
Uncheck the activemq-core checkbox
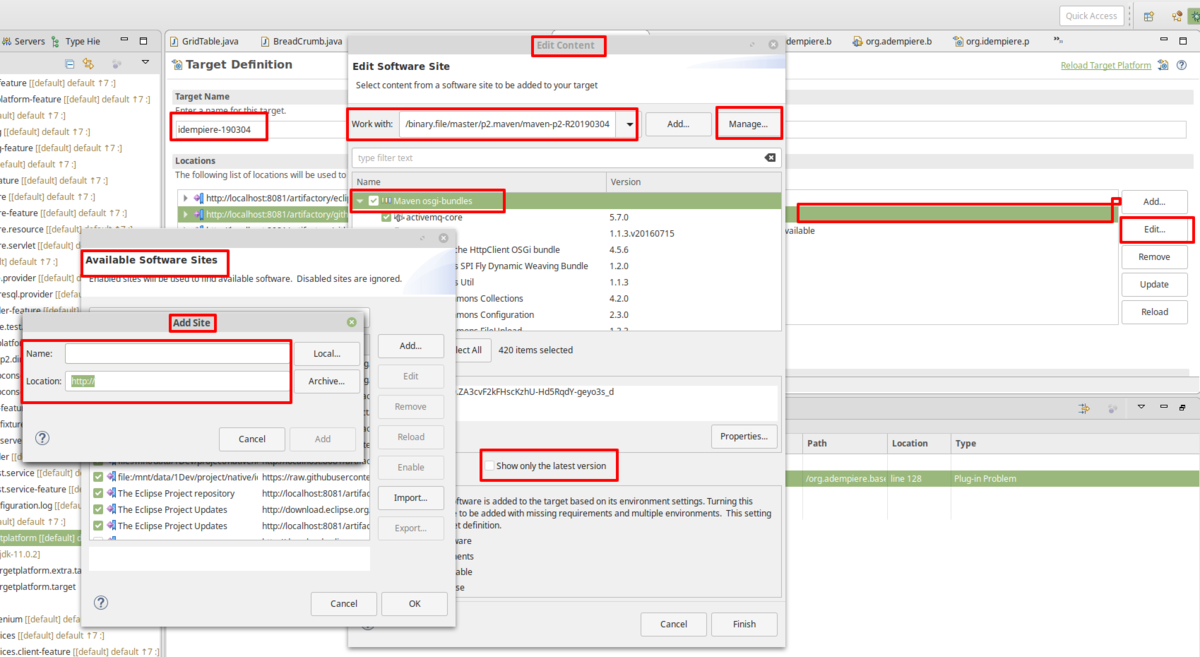coord(386,217)
